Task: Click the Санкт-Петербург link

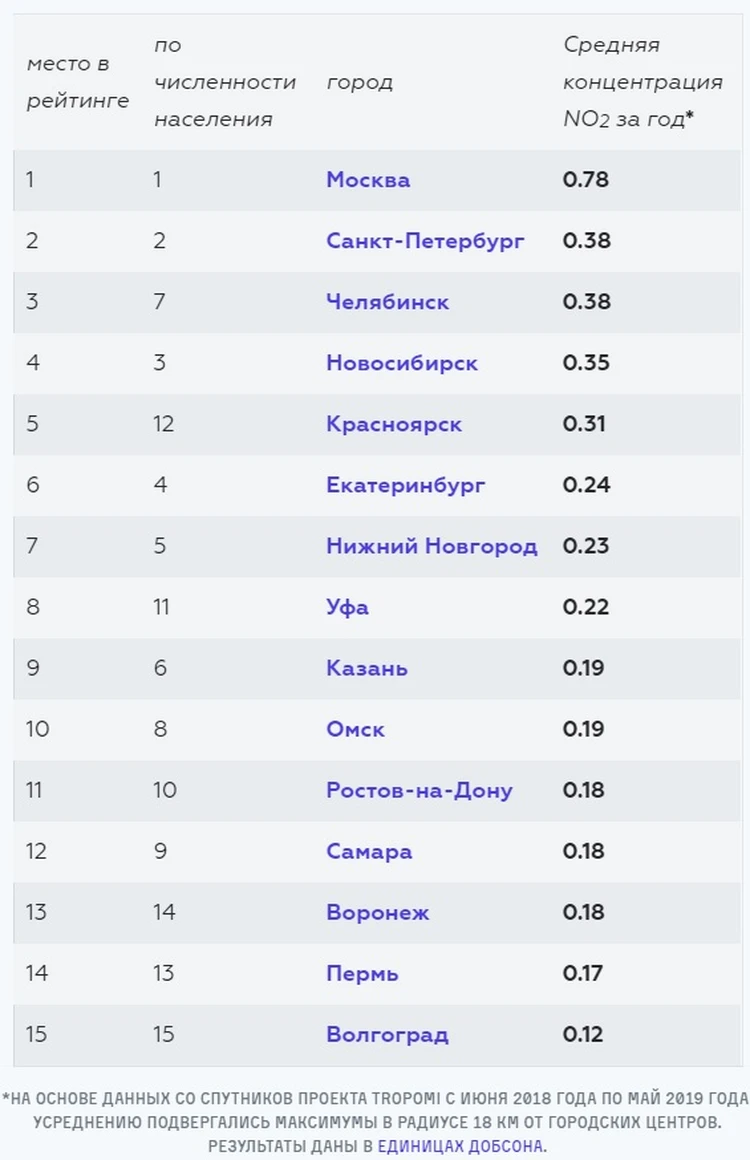Action: pyautogui.click(x=425, y=241)
